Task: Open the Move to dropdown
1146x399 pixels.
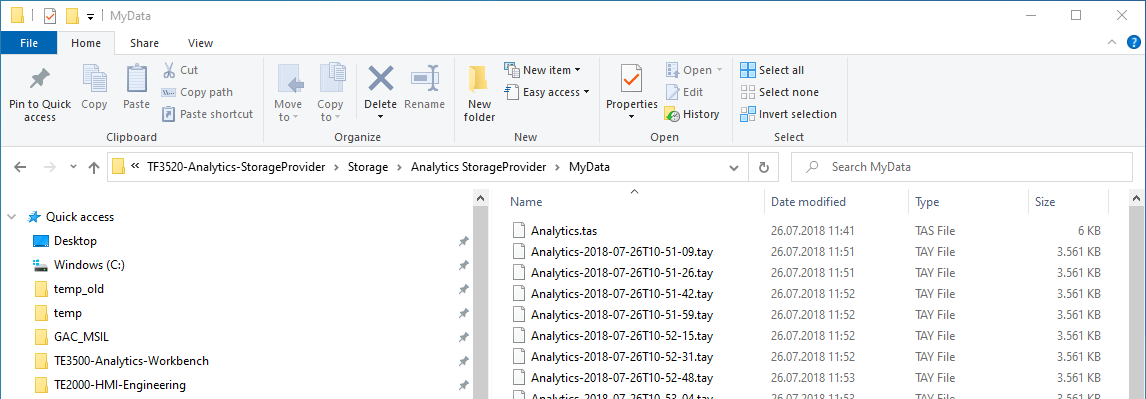Action: (x=288, y=111)
